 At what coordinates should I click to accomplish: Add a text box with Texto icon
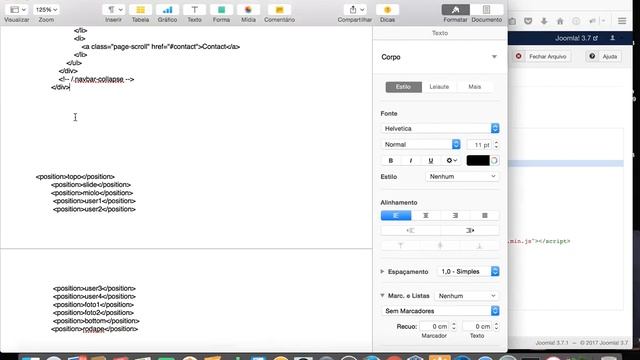click(x=194, y=9)
